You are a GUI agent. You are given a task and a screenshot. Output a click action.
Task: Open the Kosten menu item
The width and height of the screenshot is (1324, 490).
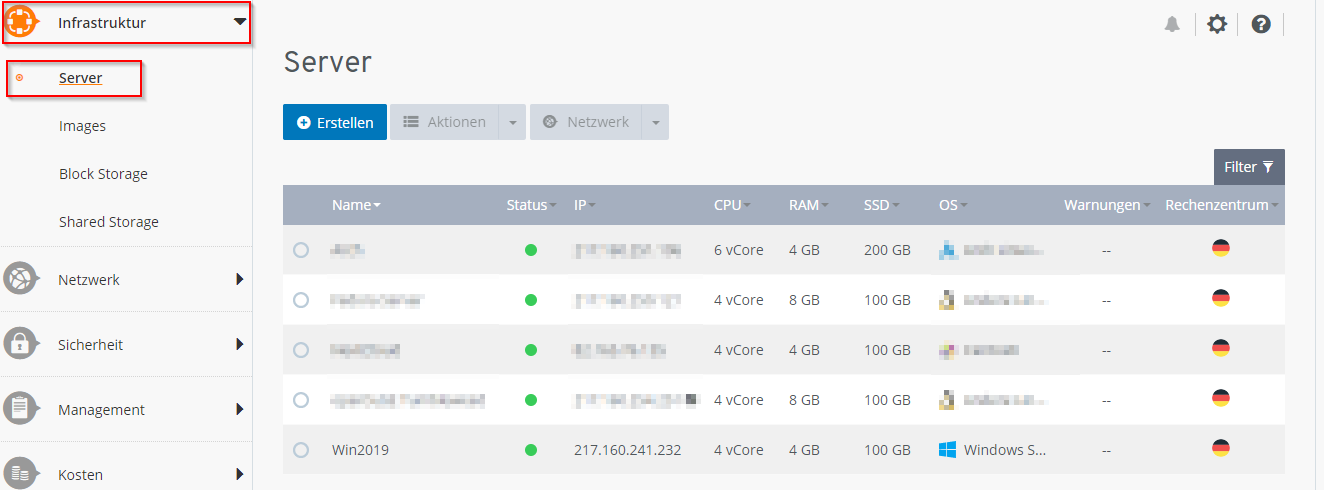click(x=80, y=474)
